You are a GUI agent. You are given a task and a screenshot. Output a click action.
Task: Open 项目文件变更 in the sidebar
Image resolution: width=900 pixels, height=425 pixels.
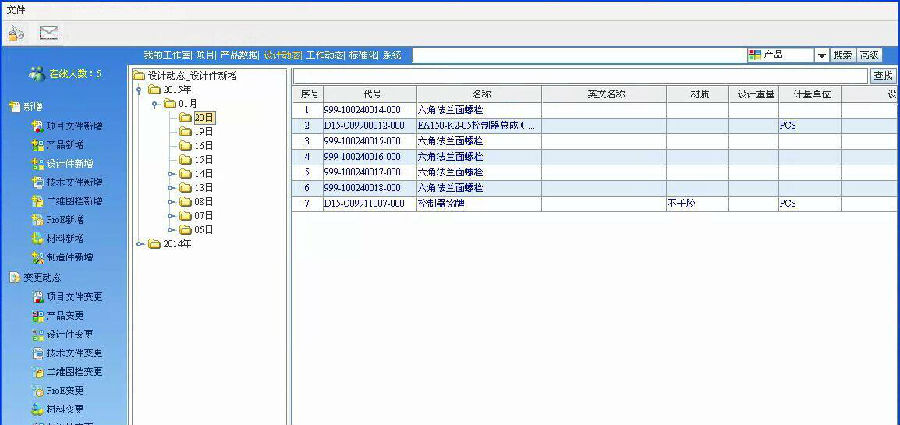(68, 297)
